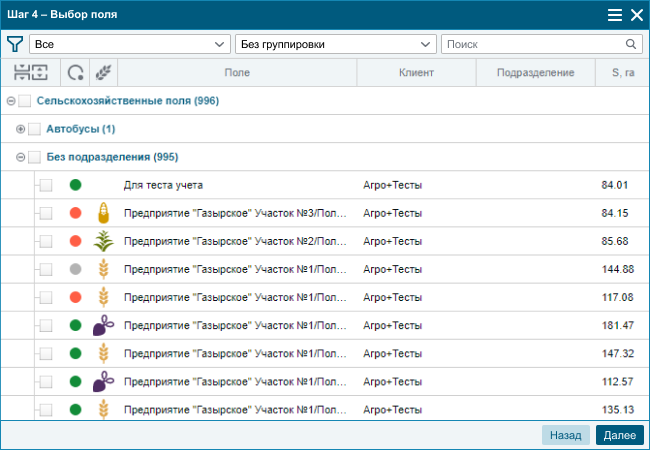The width and height of the screenshot is (650, 450).
Task: Click the expand/collapse all rows icon
Action: [x=31, y=72]
